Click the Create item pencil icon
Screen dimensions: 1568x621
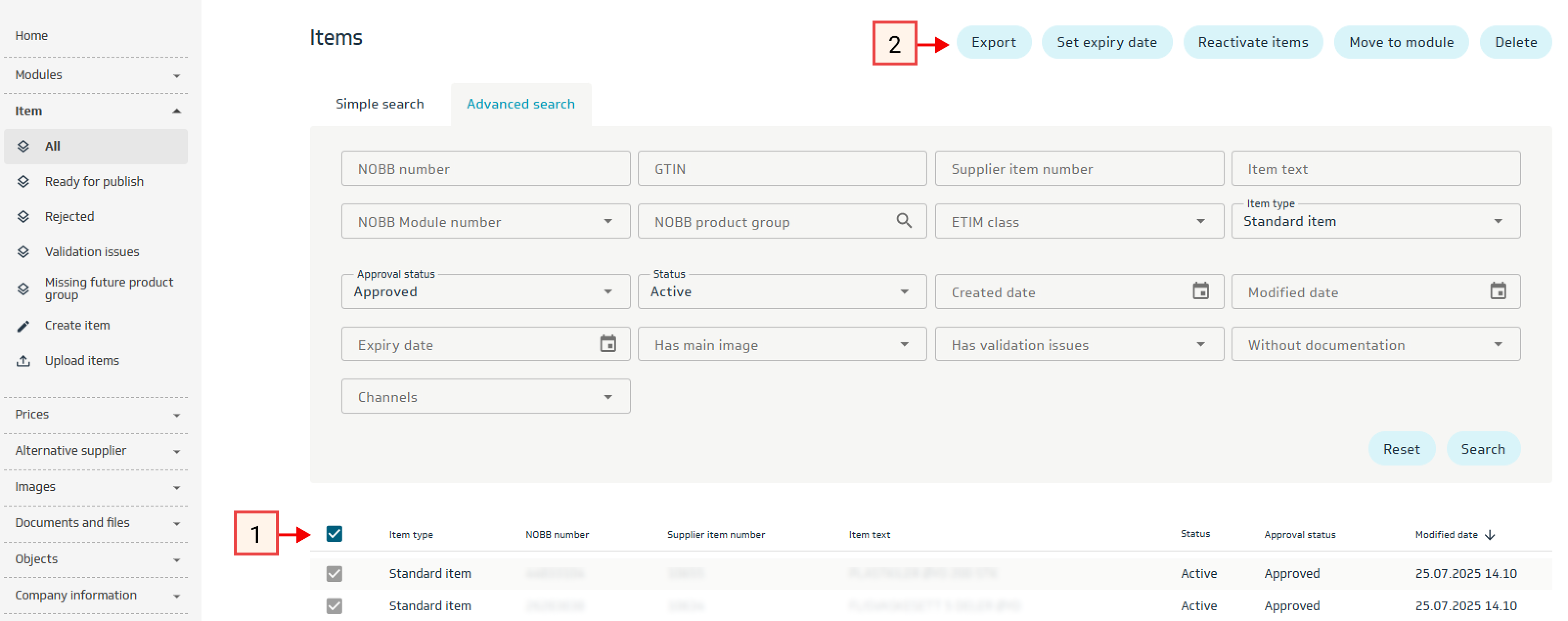[x=23, y=326]
